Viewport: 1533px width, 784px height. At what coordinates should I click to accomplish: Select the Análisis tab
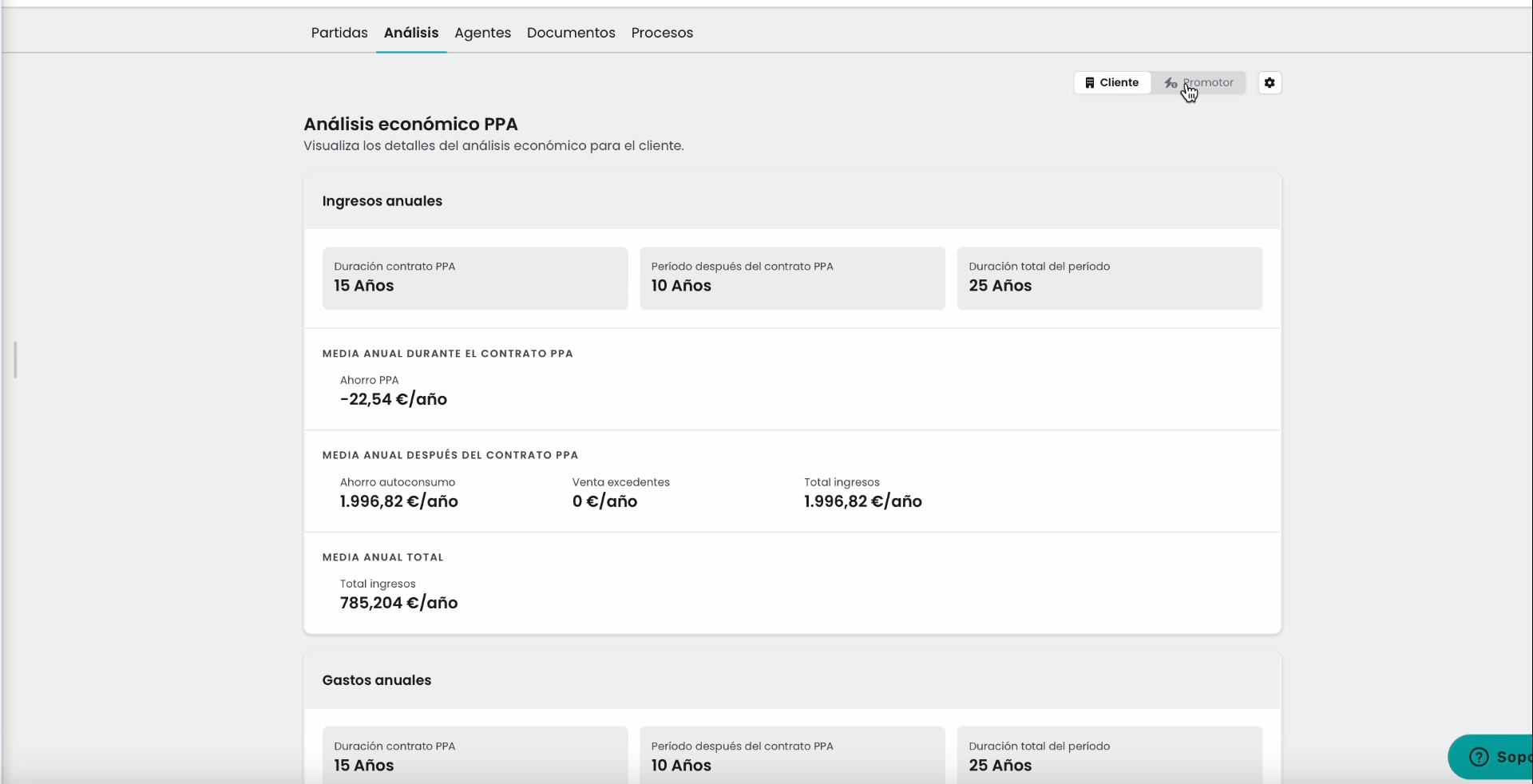(411, 33)
